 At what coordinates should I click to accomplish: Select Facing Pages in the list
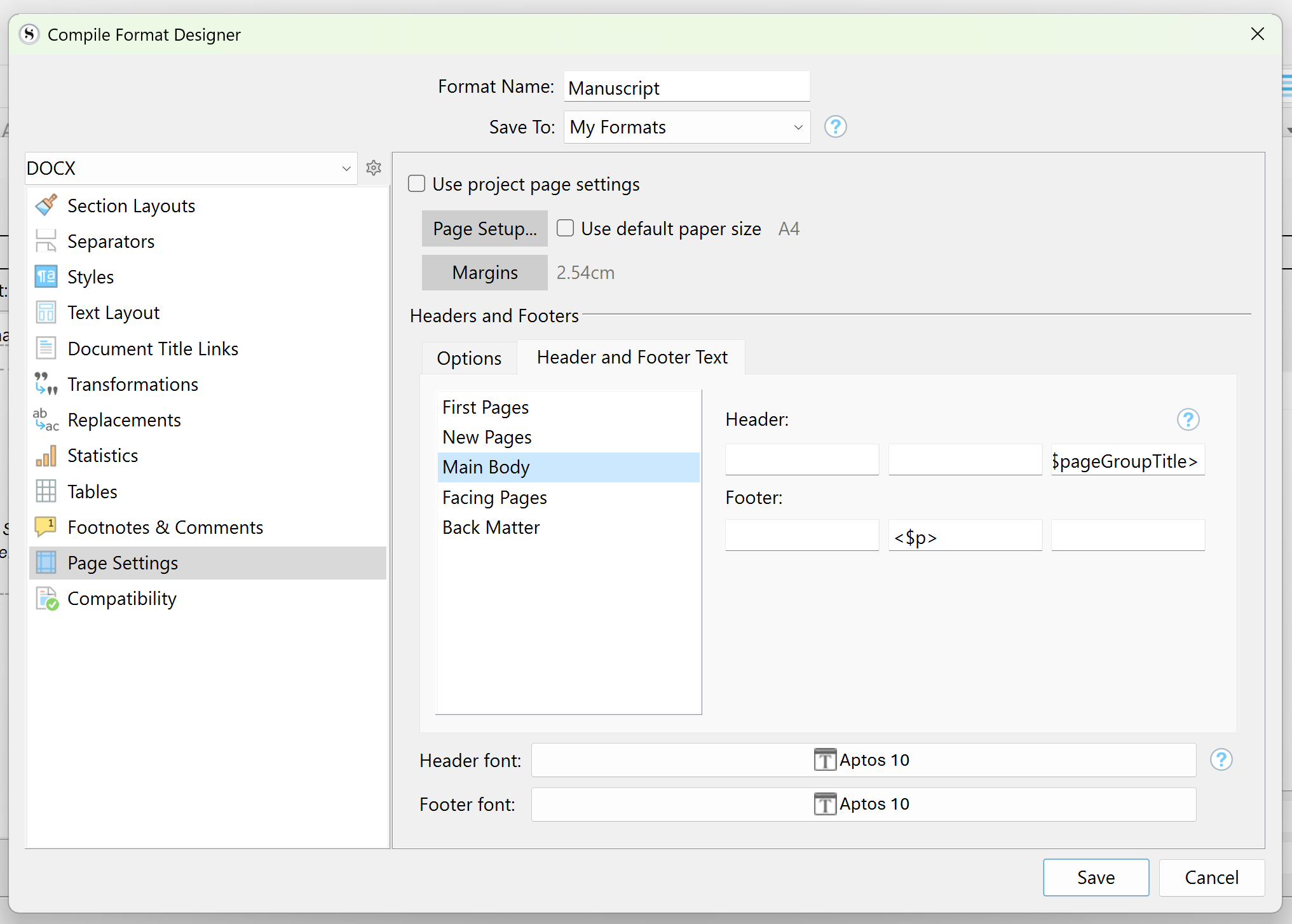(x=494, y=498)
